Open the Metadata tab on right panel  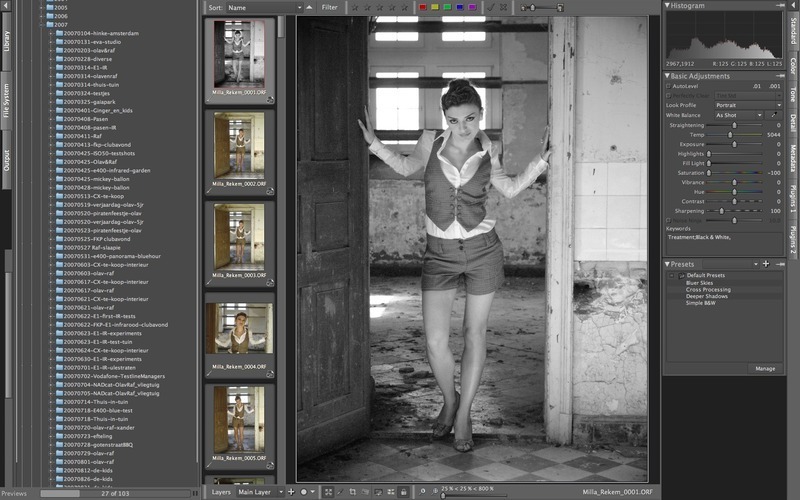click(x=793, y=158)
